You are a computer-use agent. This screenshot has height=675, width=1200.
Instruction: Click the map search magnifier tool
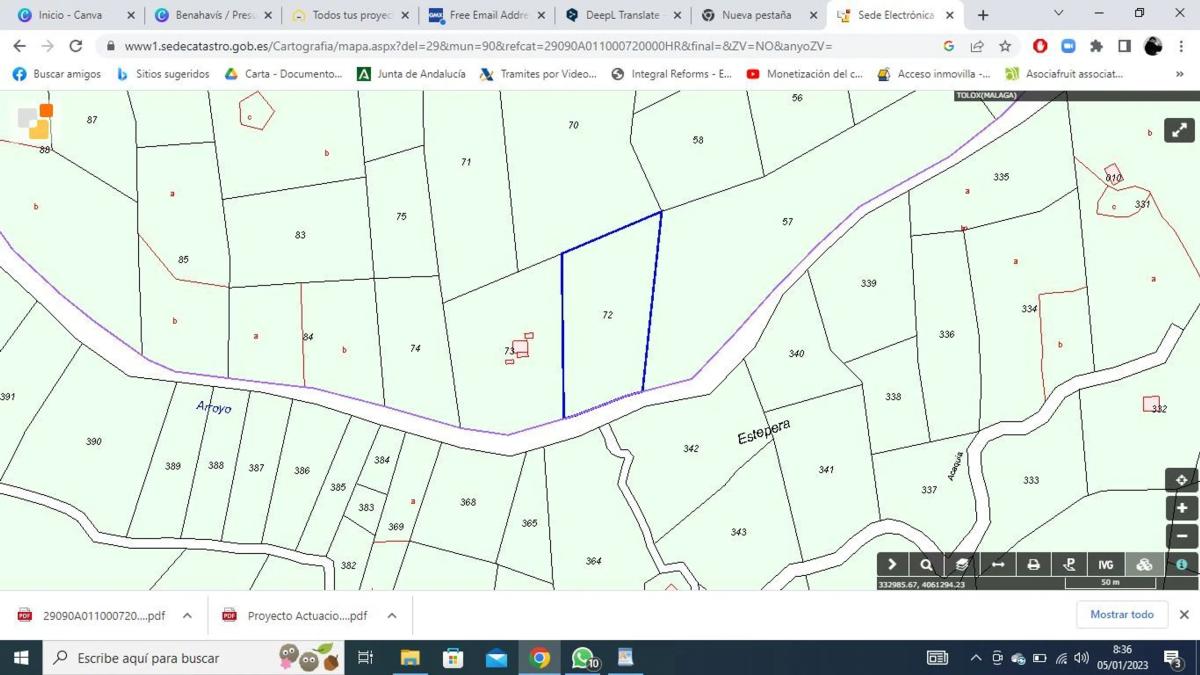coord(926,565)
